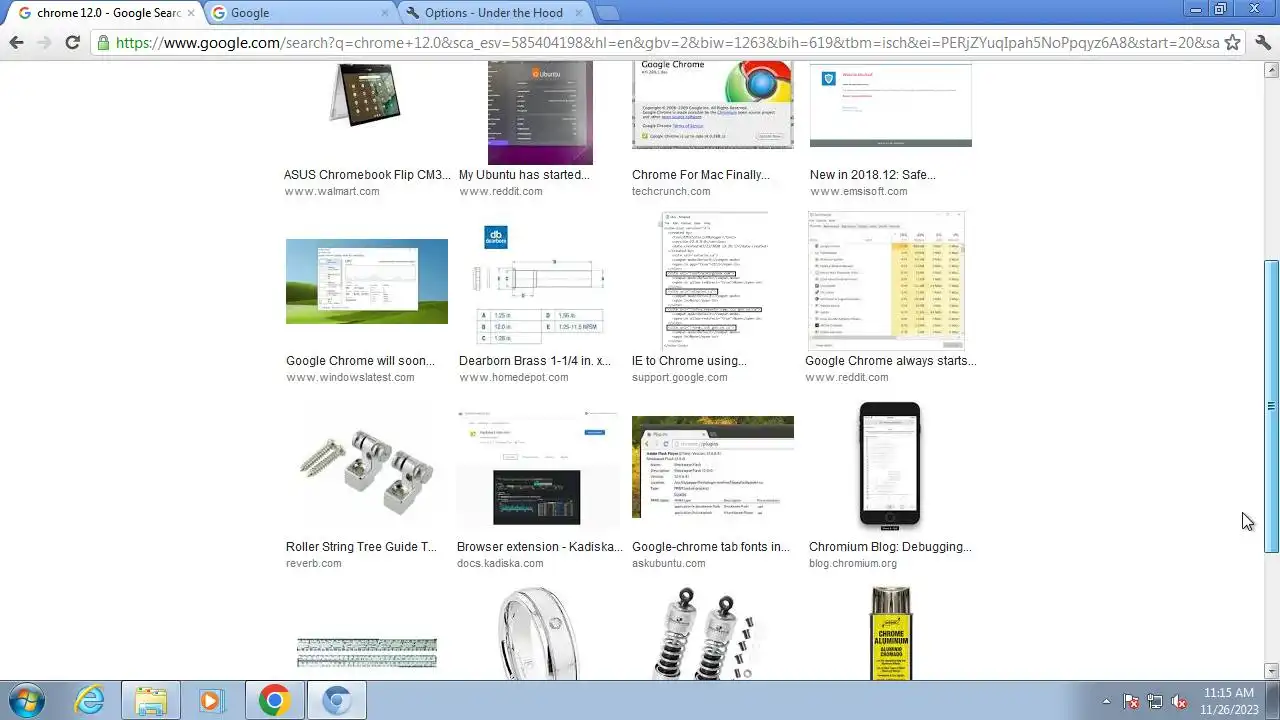Open Windows Media Player from the taskbar
Screen dimensions: 1280x720
(211, 700)
